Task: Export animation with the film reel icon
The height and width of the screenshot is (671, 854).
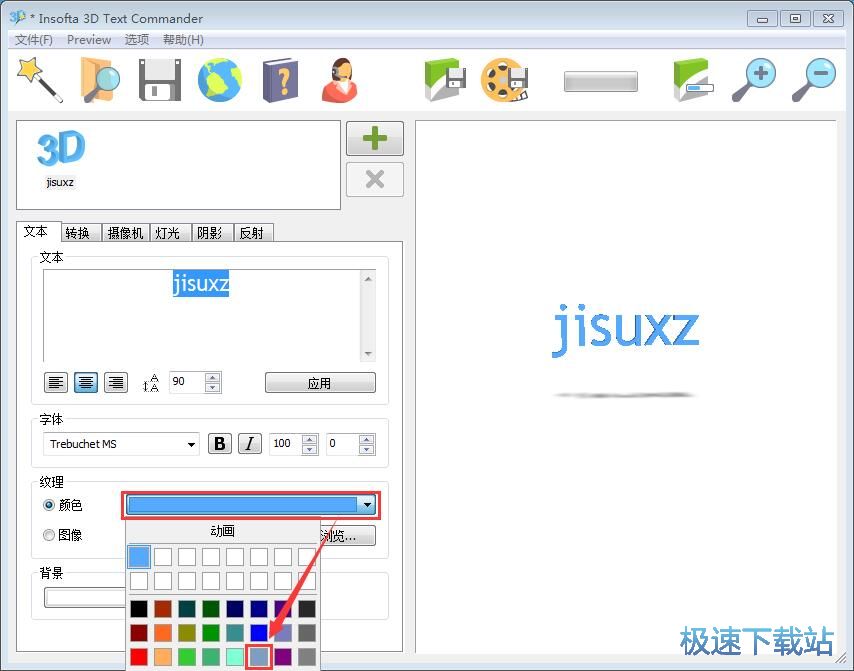Action: 504,79
